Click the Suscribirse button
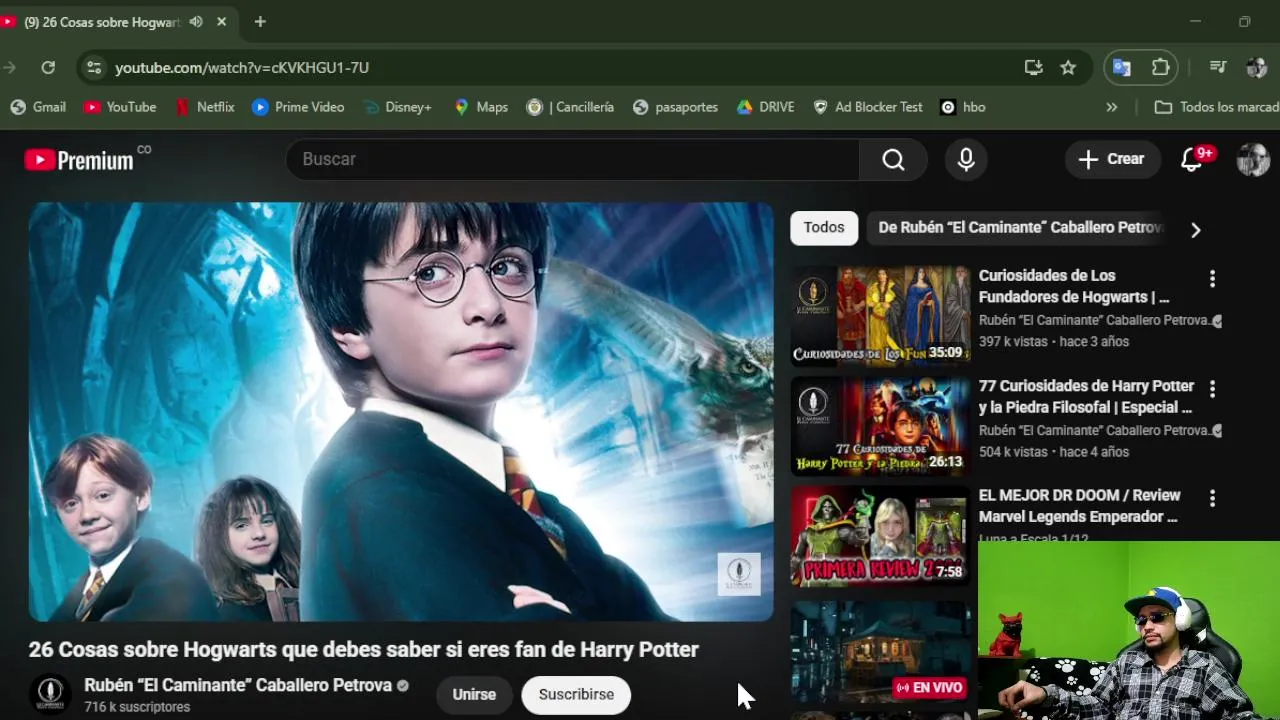 point(576,694)
